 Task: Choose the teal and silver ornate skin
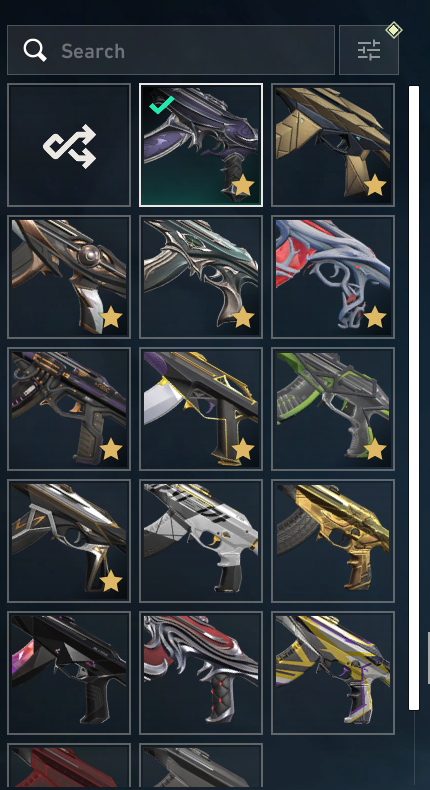(x=201, y=277)
